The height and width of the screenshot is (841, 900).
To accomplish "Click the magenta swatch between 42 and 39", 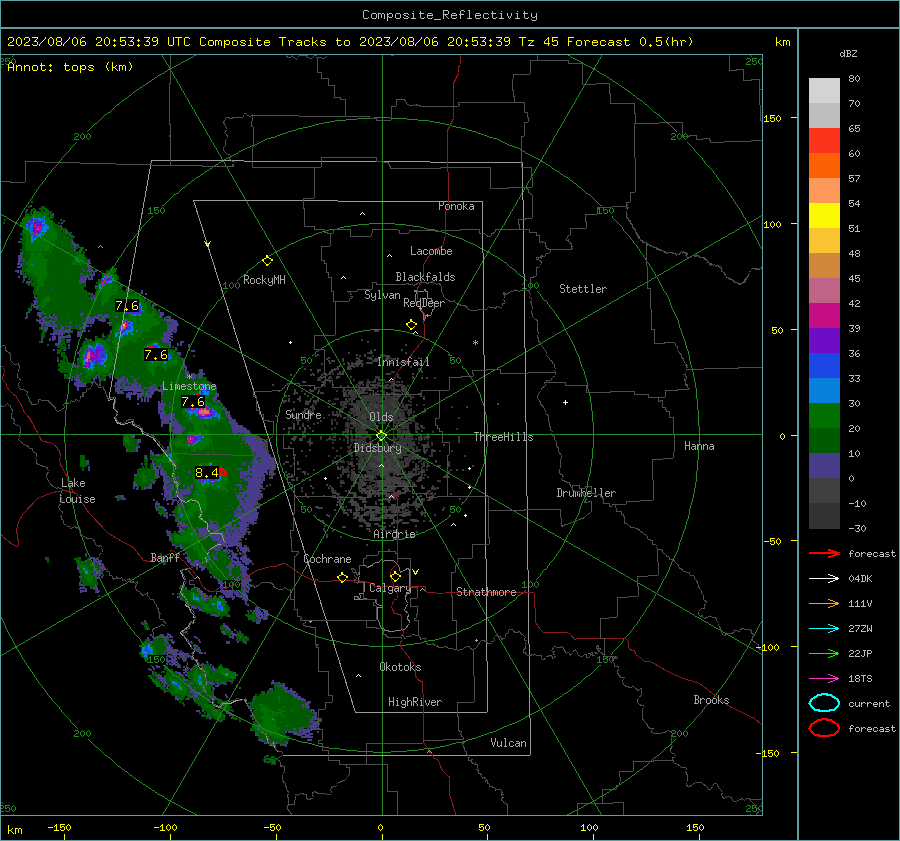I will click(824, 316).
